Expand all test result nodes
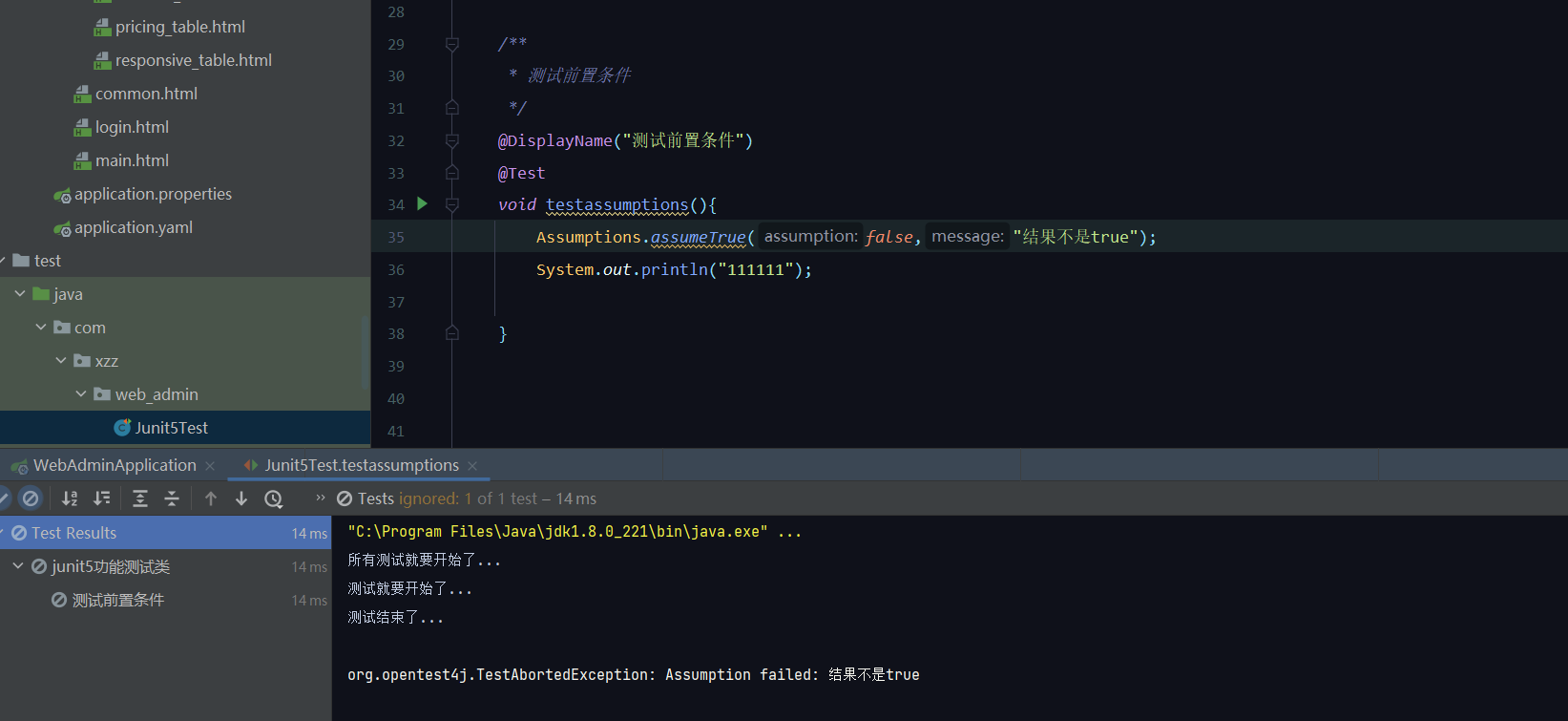Viewport: 1568px width, 721px height. [140, 498]
